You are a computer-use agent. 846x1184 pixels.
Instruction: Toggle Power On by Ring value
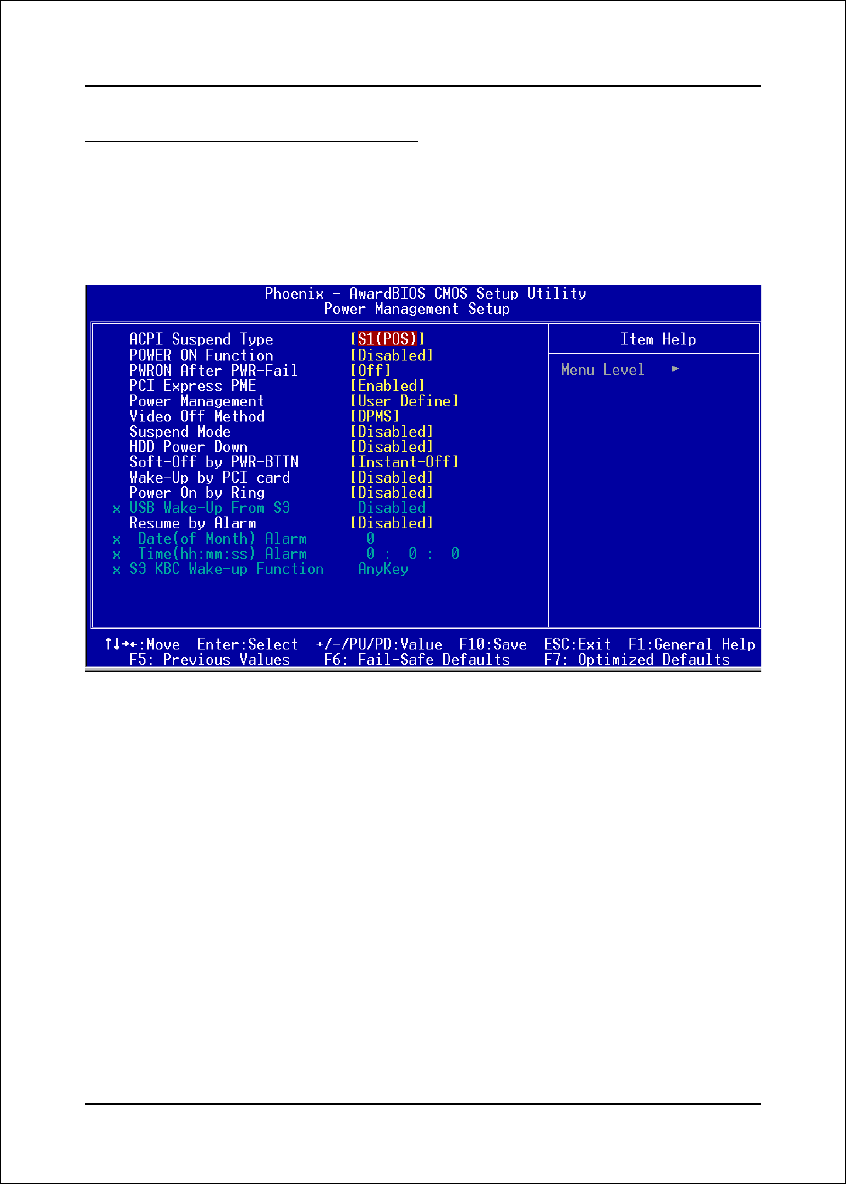[391, 493]
